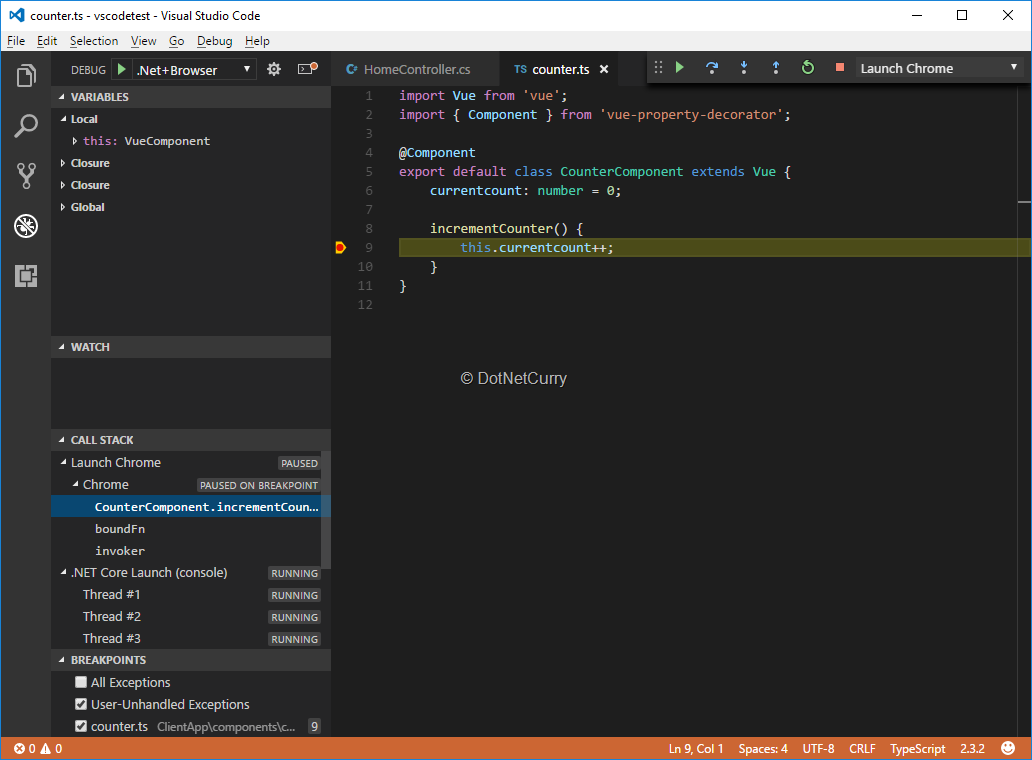Change indentation via Spaces: 4
Image resolution: width=1032 pixels, height=760 pixels.
pyautogui.click(x=763, y=748)
